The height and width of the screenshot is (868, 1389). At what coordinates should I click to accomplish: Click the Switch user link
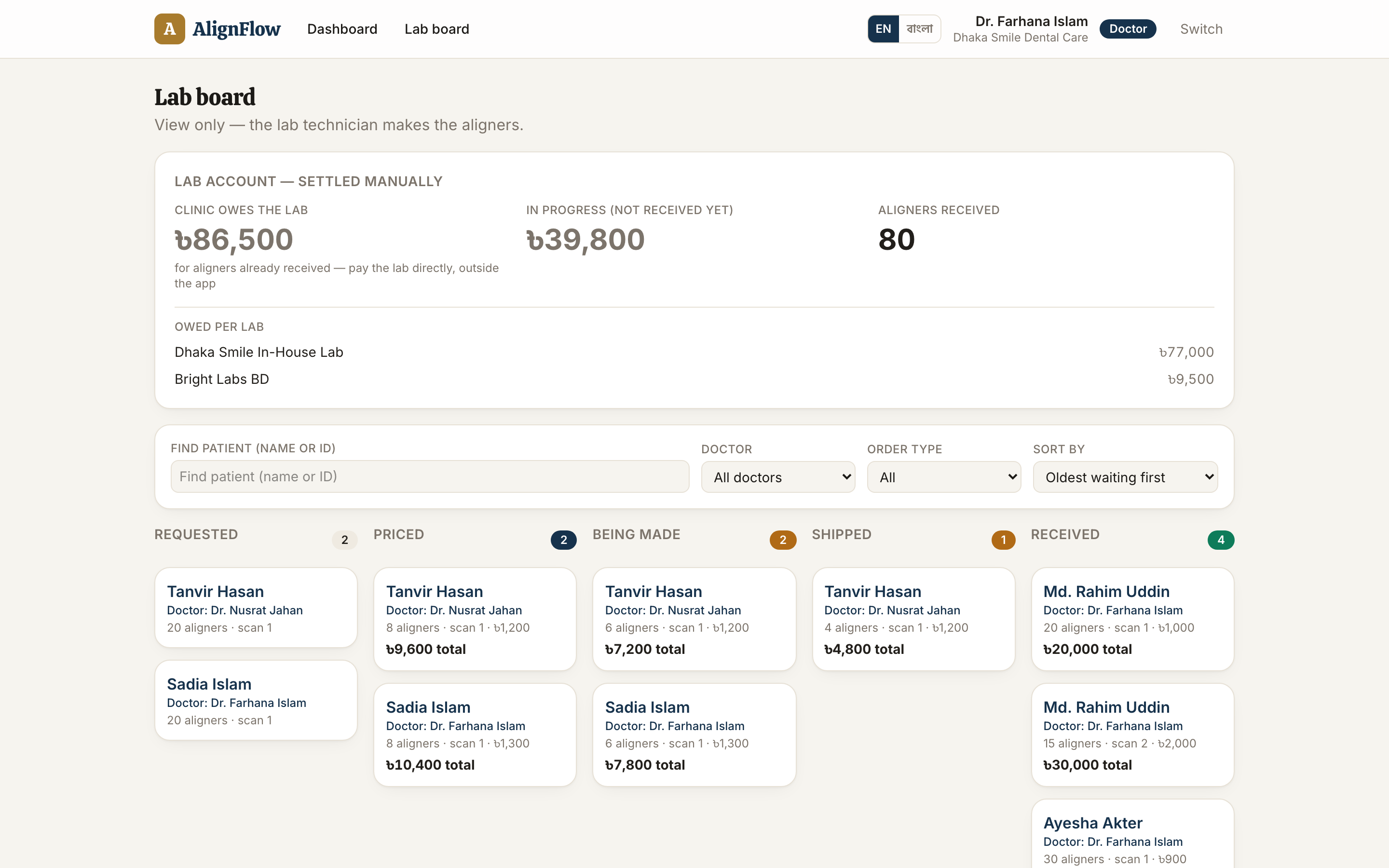pos(1201,29)
